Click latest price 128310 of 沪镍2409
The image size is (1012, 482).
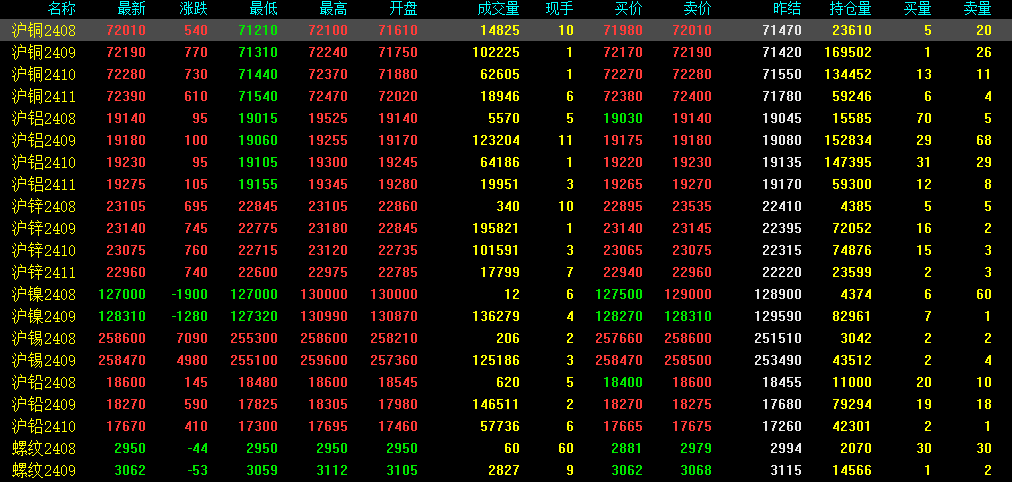(x=121, y=316)
